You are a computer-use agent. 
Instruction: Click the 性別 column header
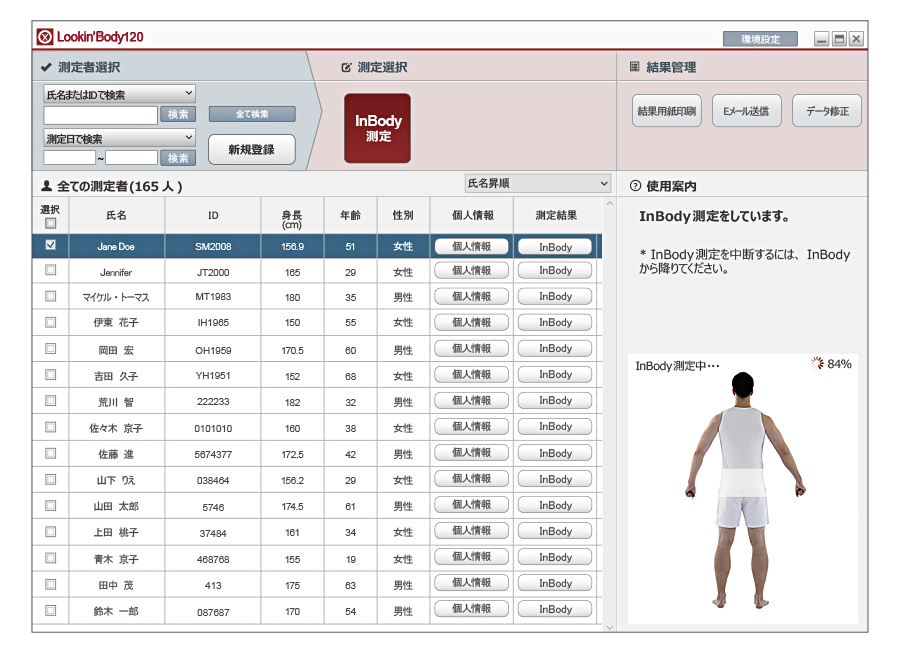point(403,215)
